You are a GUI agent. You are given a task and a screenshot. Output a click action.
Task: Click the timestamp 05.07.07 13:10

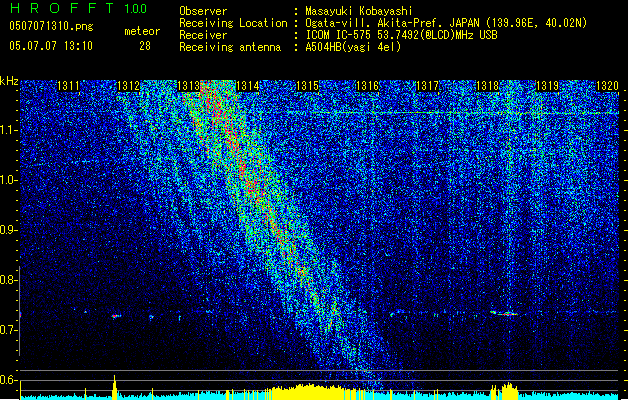pos(51,45)
